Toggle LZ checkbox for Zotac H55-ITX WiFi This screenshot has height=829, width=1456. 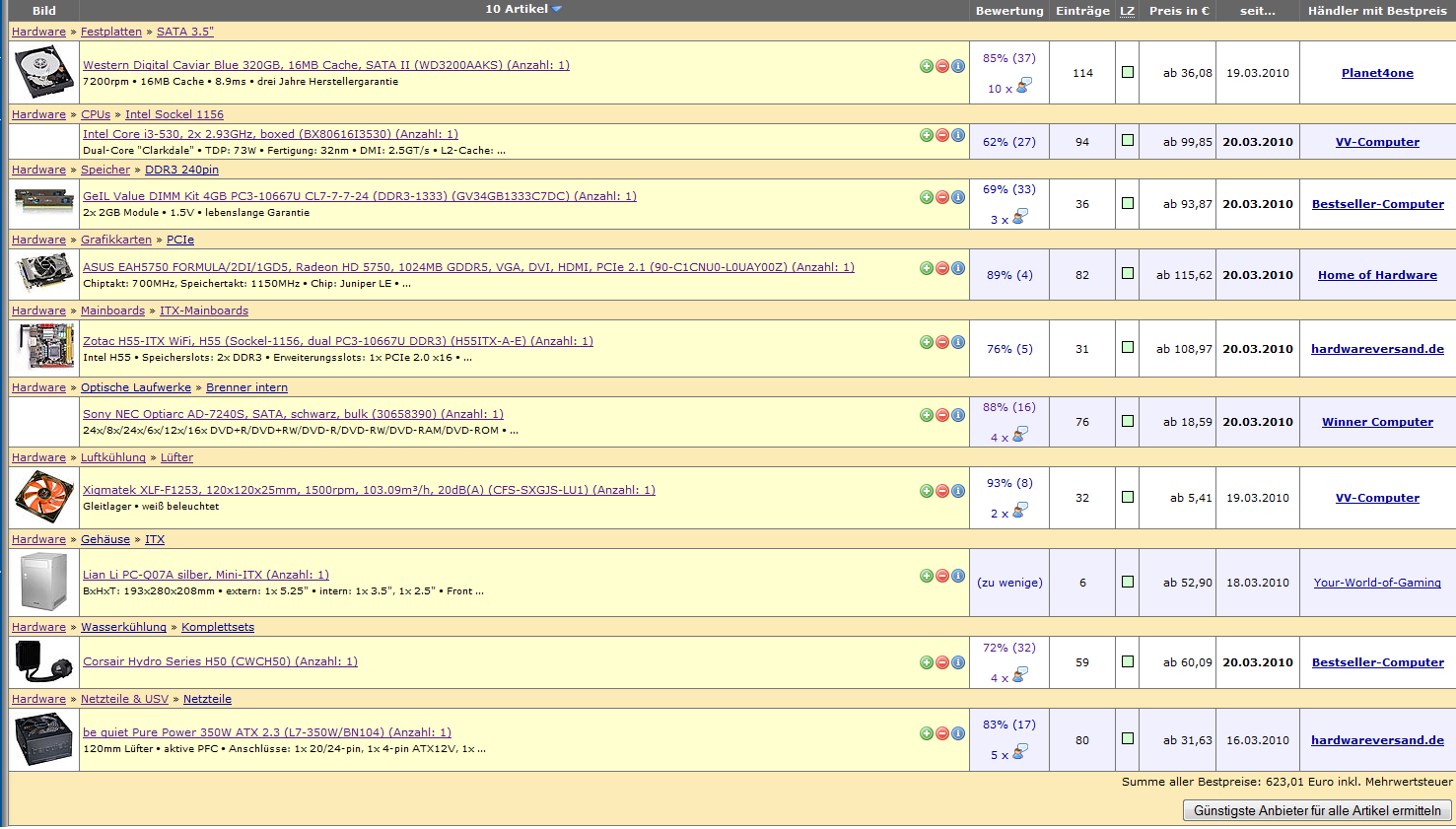tap(1128, 348)
